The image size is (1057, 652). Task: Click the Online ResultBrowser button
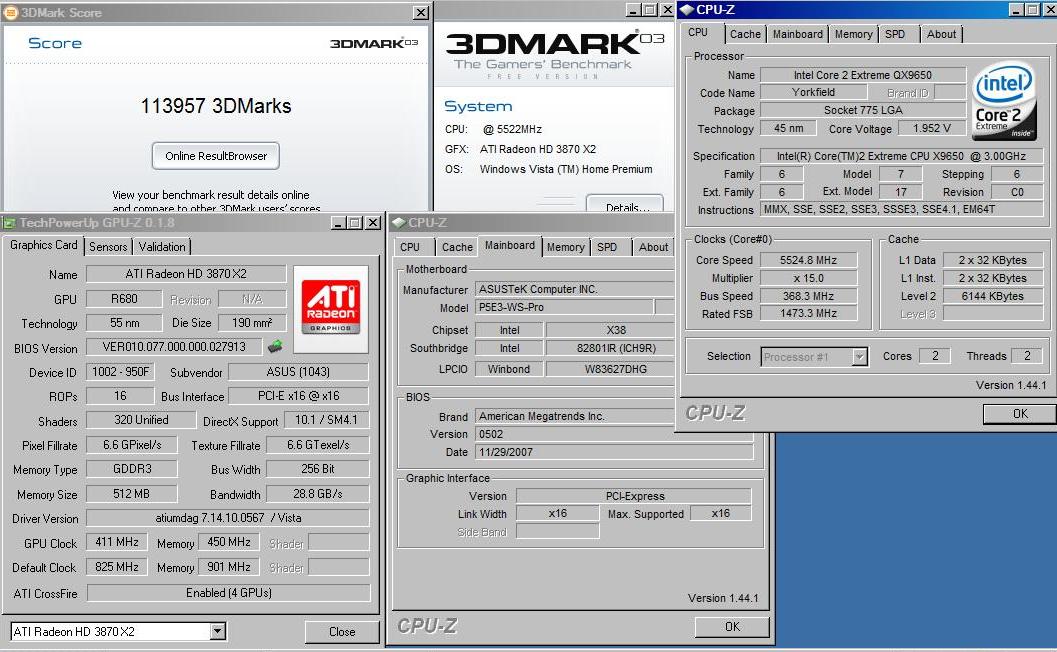tap(216, 156)
